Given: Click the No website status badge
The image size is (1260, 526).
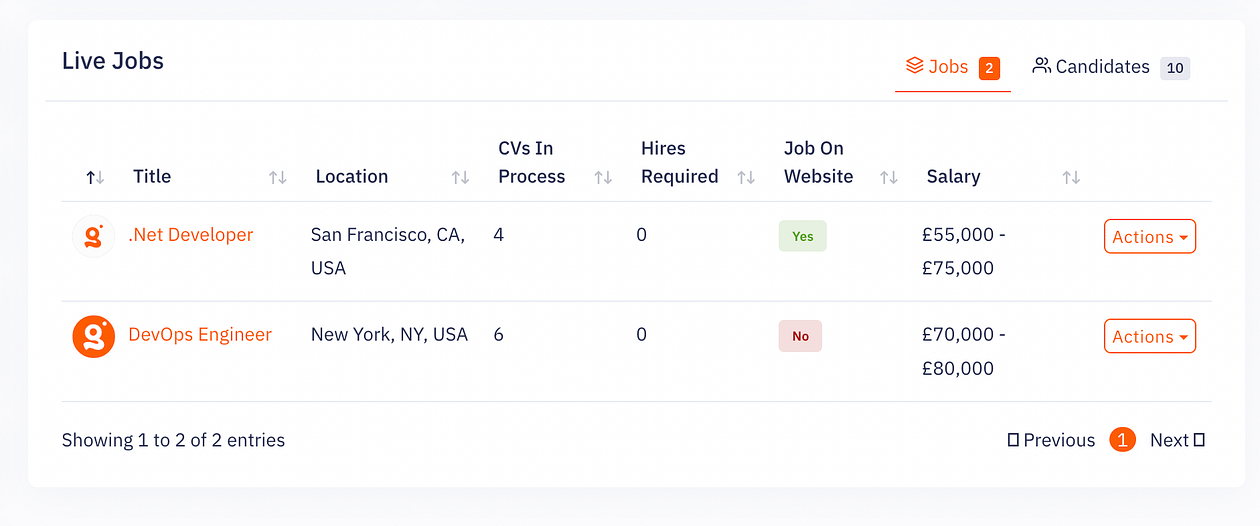Looking at the screenshot, I should pyautogui.click(x=800, y=336).
